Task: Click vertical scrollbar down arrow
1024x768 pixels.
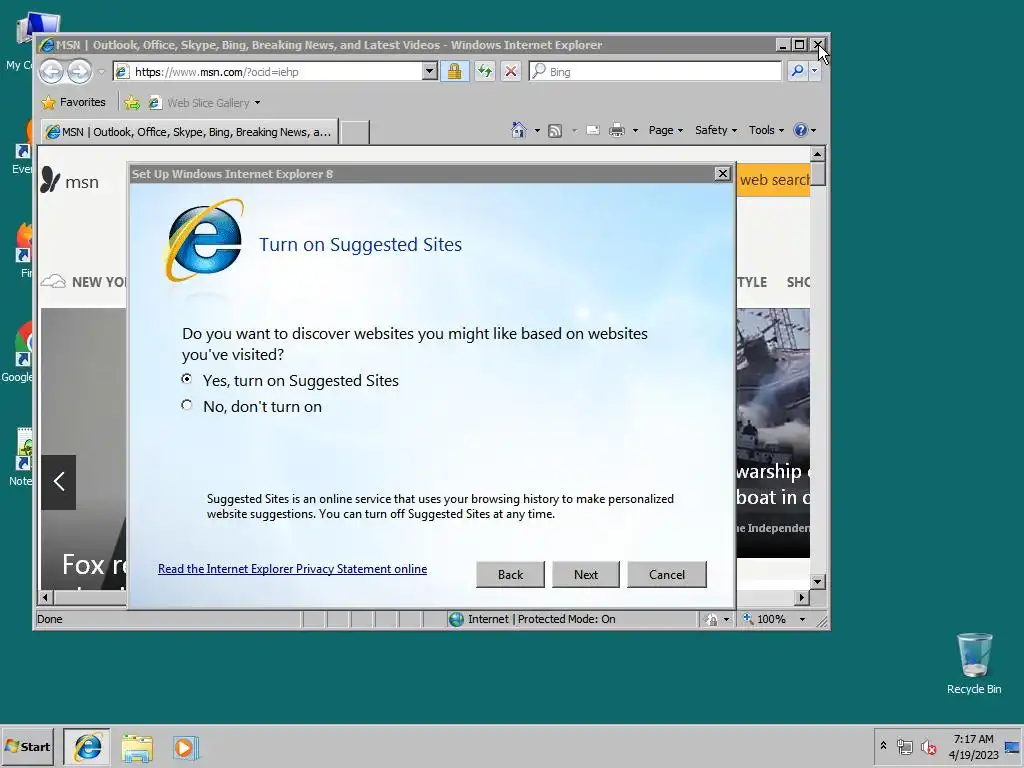Action: tap(818, 581)
